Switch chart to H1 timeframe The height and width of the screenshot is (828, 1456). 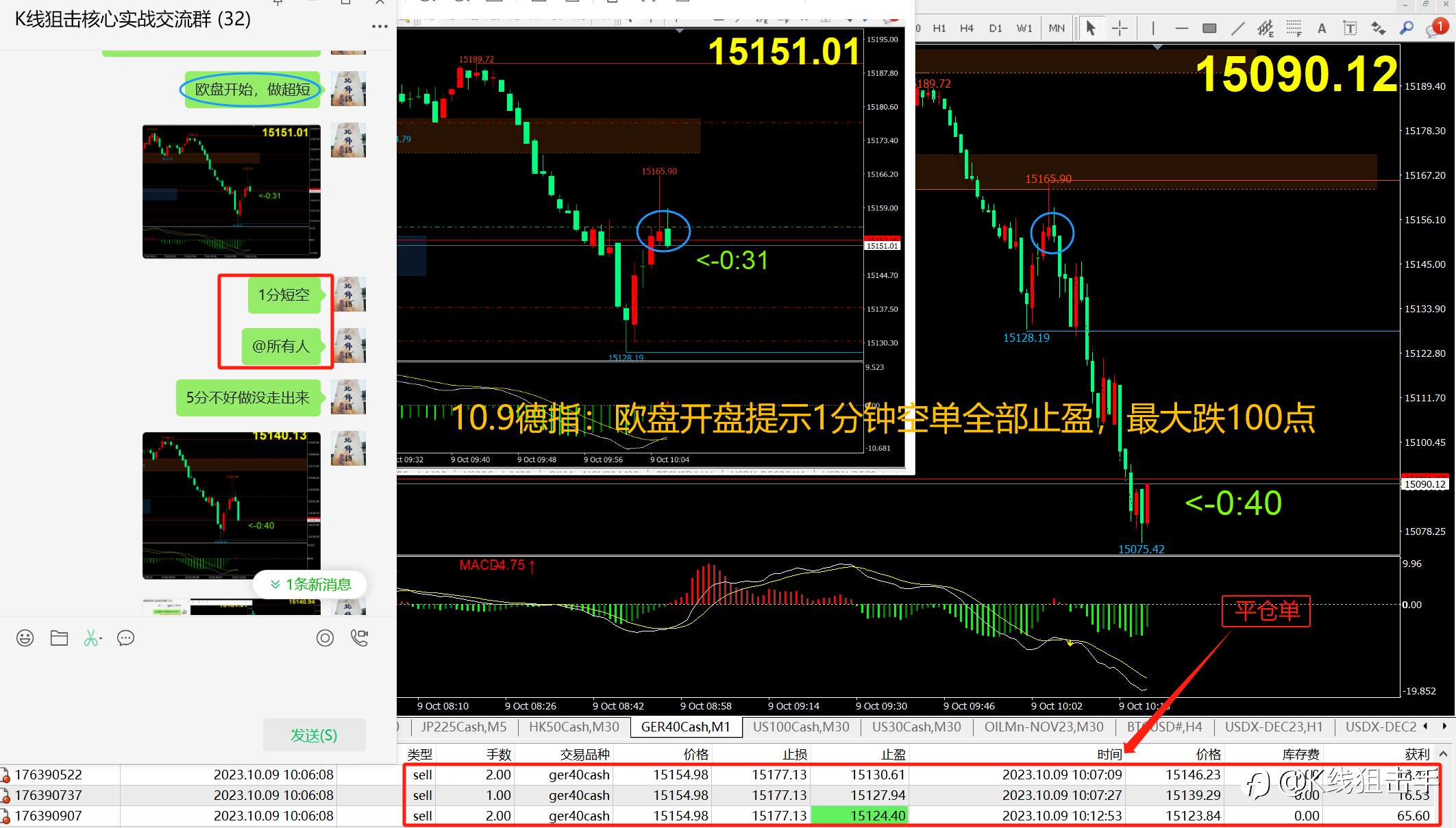tap(939, 28)
